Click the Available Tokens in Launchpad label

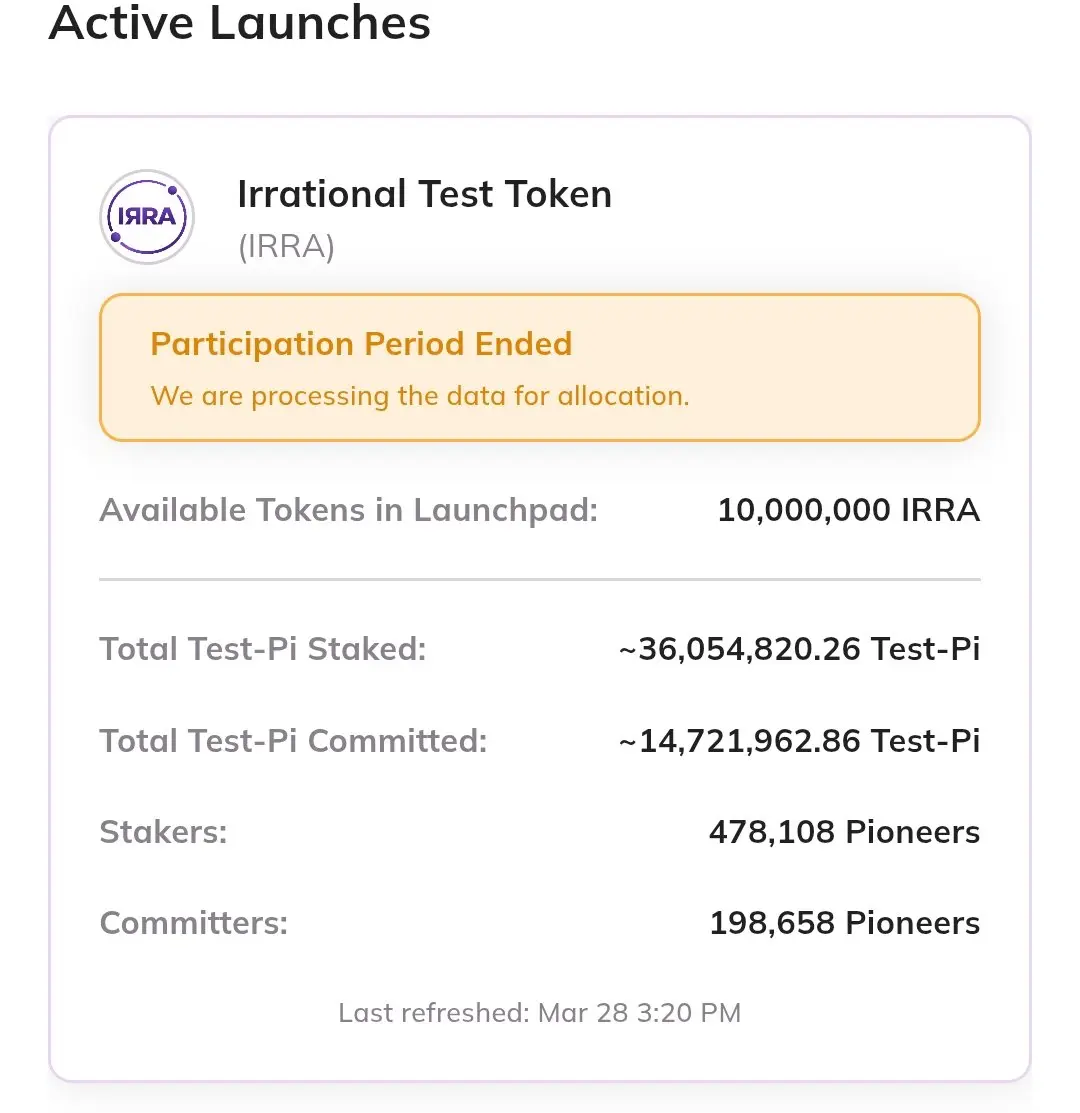point(348,511)
